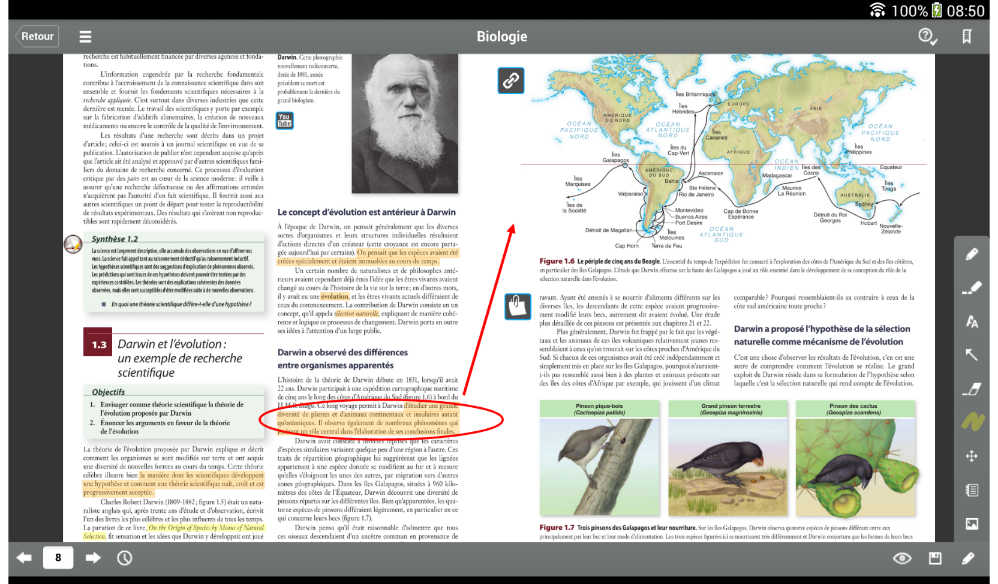Screen dimensions: 998x584
Task: Go back with the Retour button
Action: pyautogui.click(x=37, y=36)
